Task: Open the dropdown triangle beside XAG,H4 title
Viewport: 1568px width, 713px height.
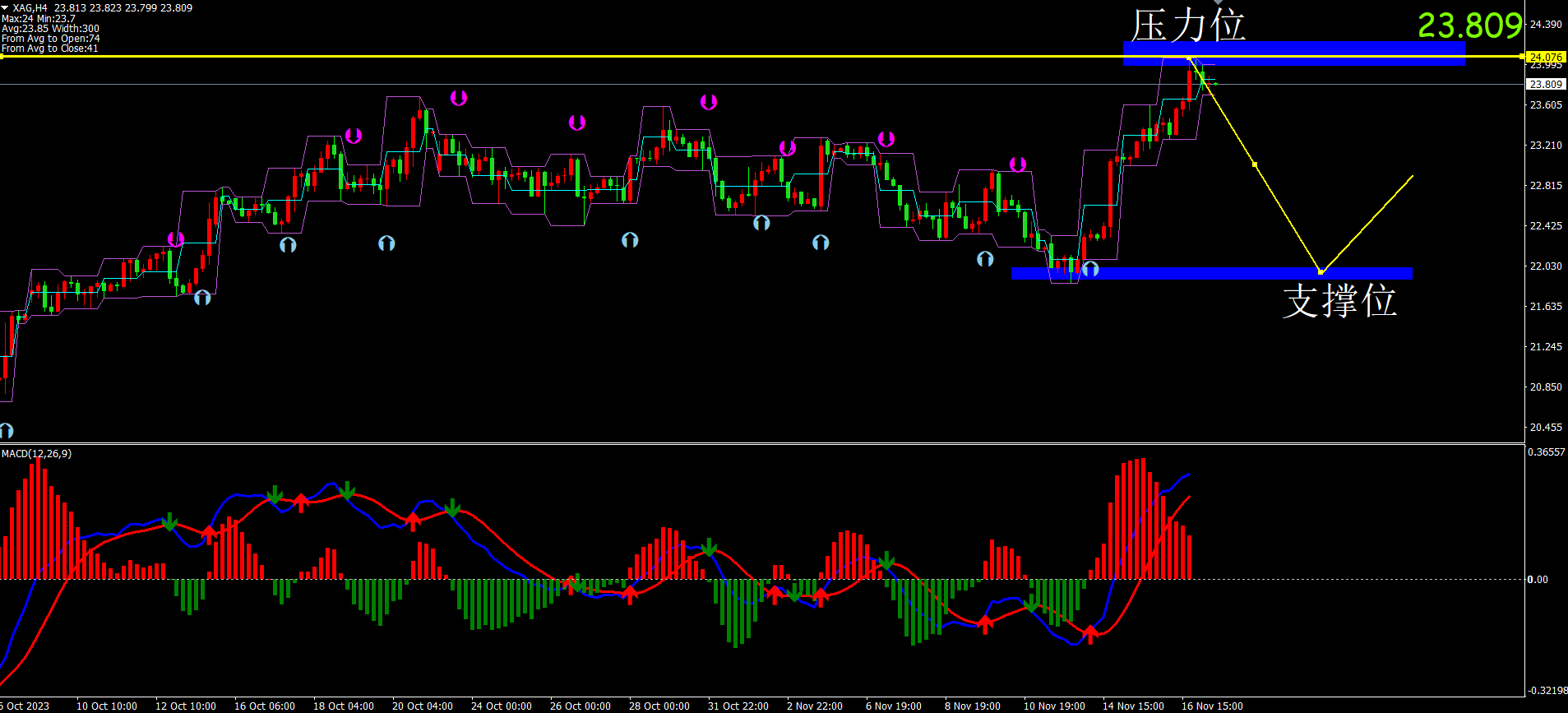Action: (6, 8)
